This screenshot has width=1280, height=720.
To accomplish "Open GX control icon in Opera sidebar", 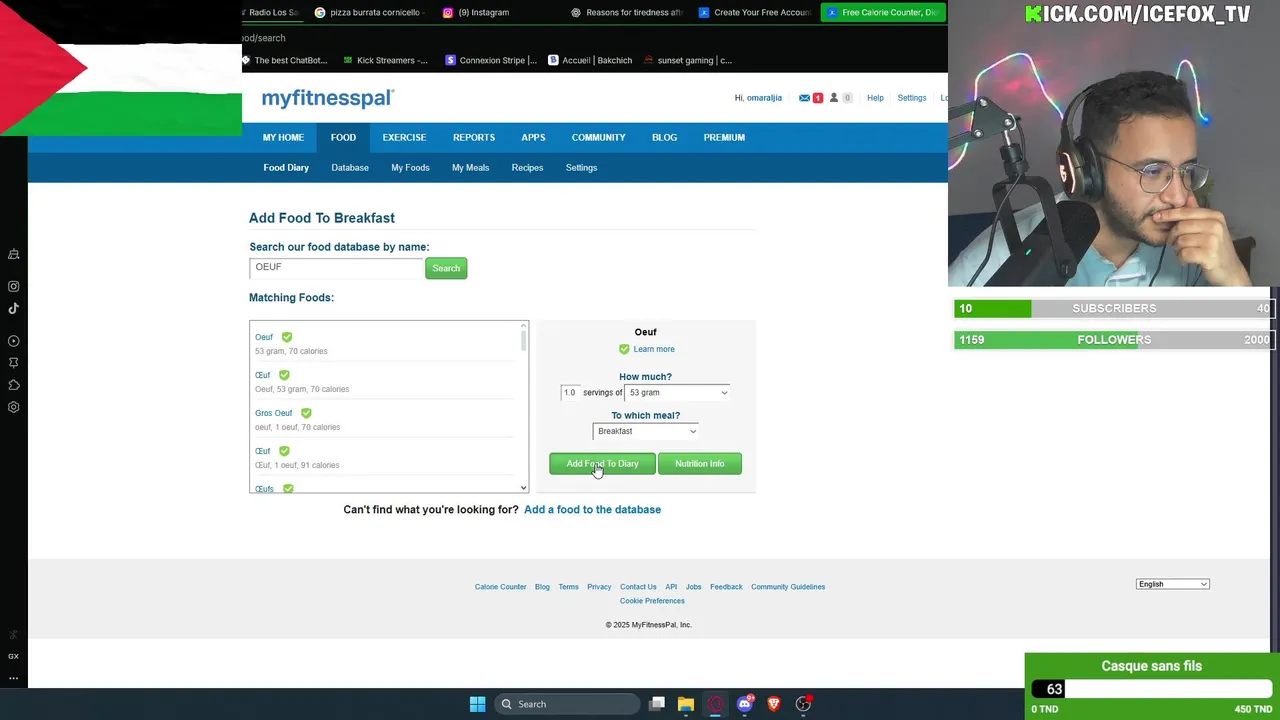I will click(14, 656).
